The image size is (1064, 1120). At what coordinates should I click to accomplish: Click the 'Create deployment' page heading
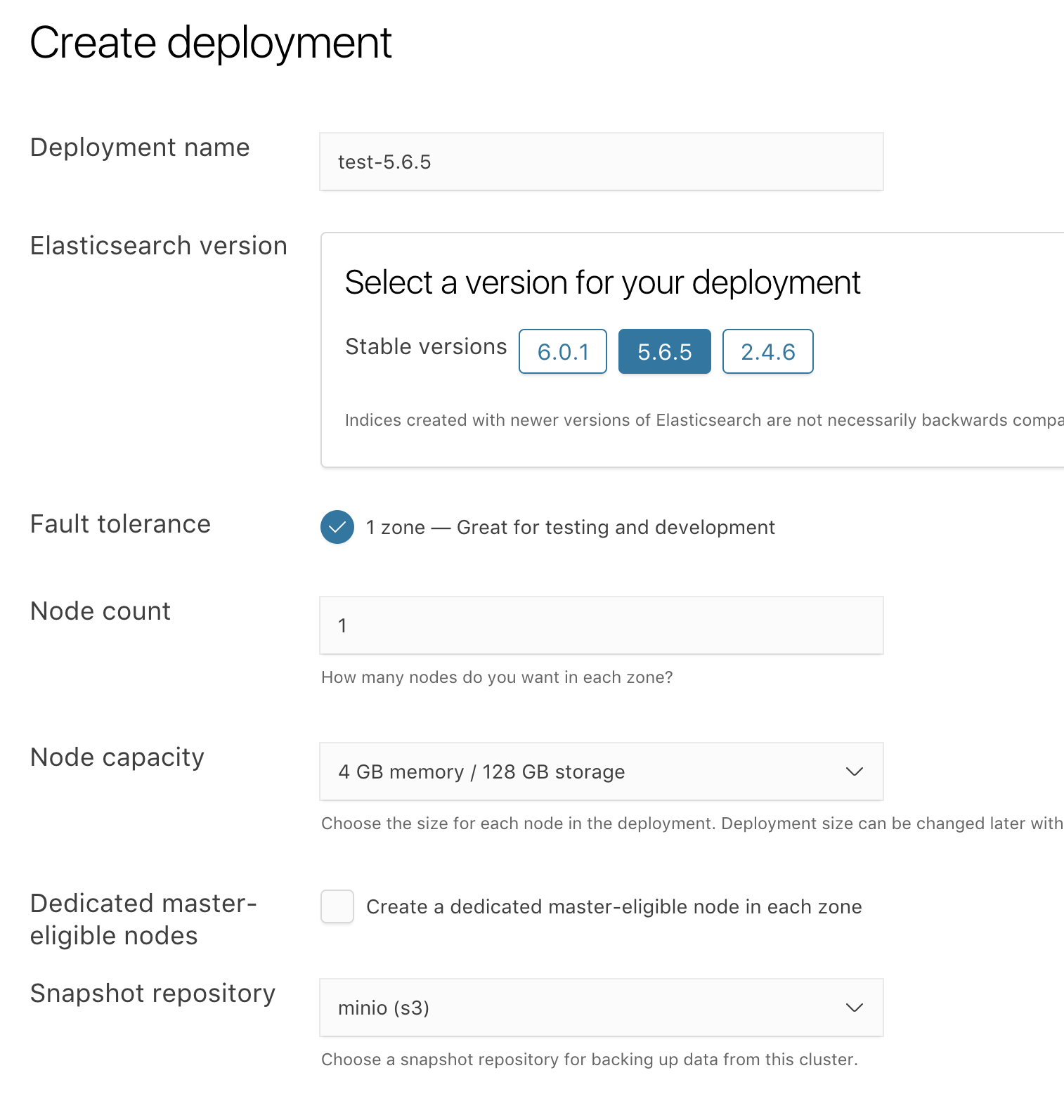coord(210,43)
